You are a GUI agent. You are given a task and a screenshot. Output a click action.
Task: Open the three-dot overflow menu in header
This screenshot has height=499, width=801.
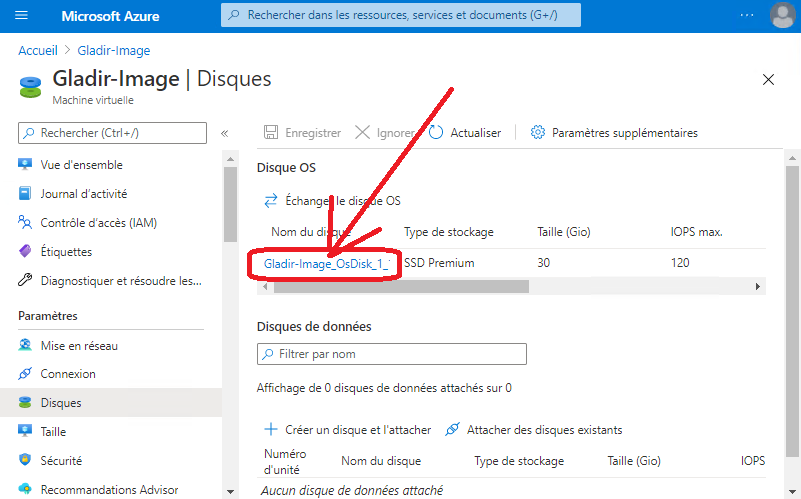747,15
